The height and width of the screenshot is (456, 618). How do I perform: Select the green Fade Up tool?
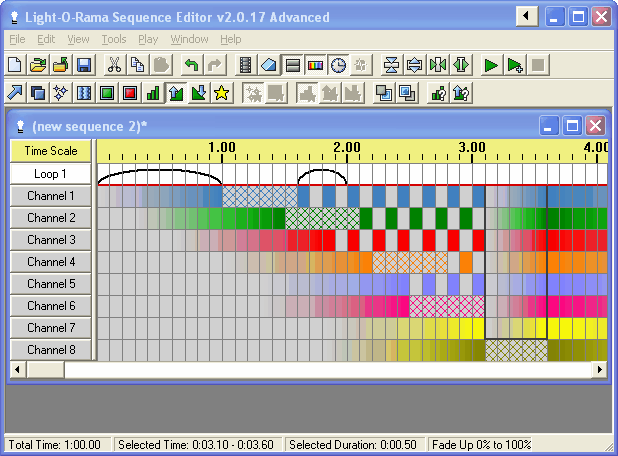pyautogui.click(x=176, y=93)
